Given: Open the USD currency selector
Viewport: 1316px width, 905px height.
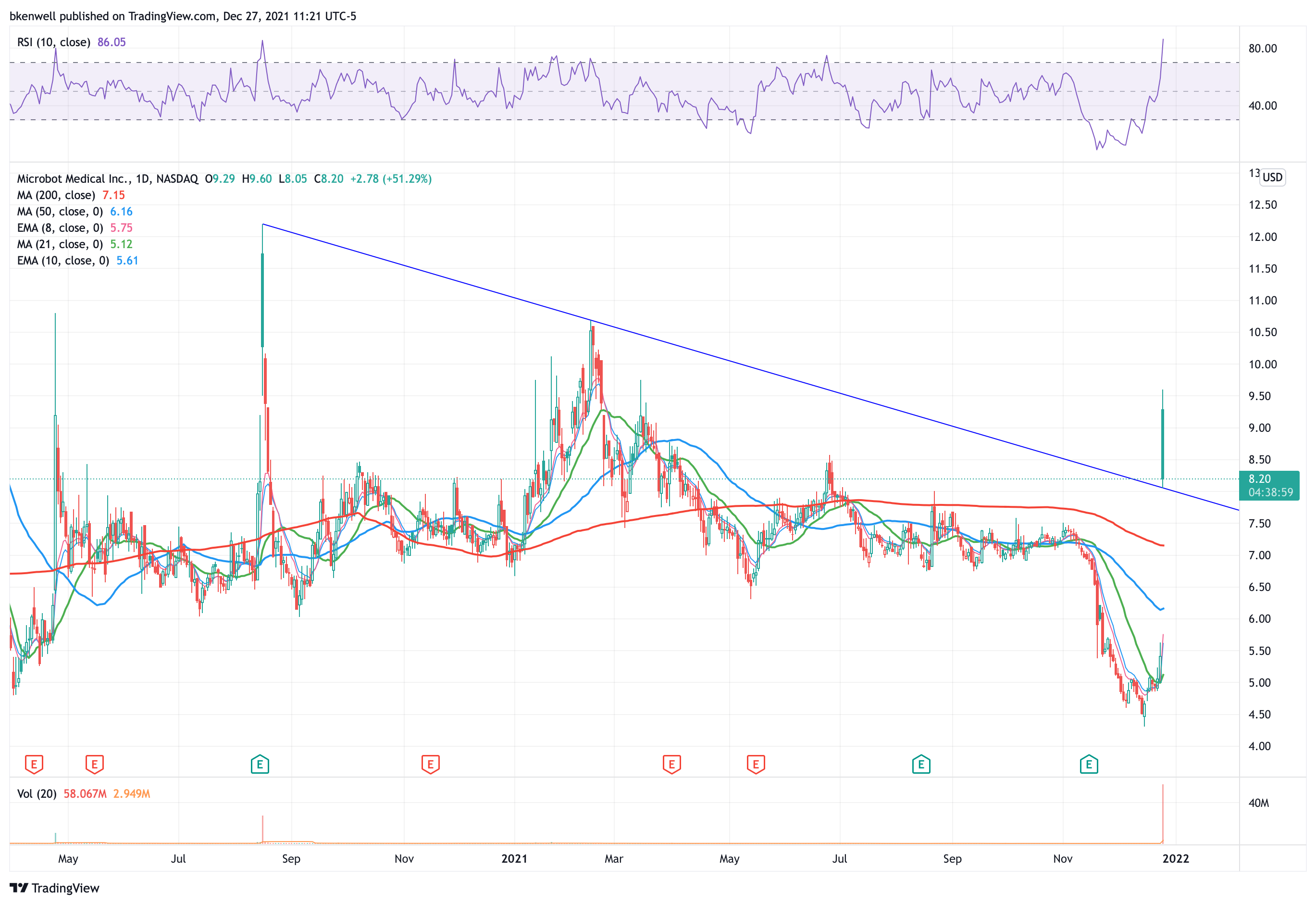Looking at the screenshot, I should tap(1272, 177).
